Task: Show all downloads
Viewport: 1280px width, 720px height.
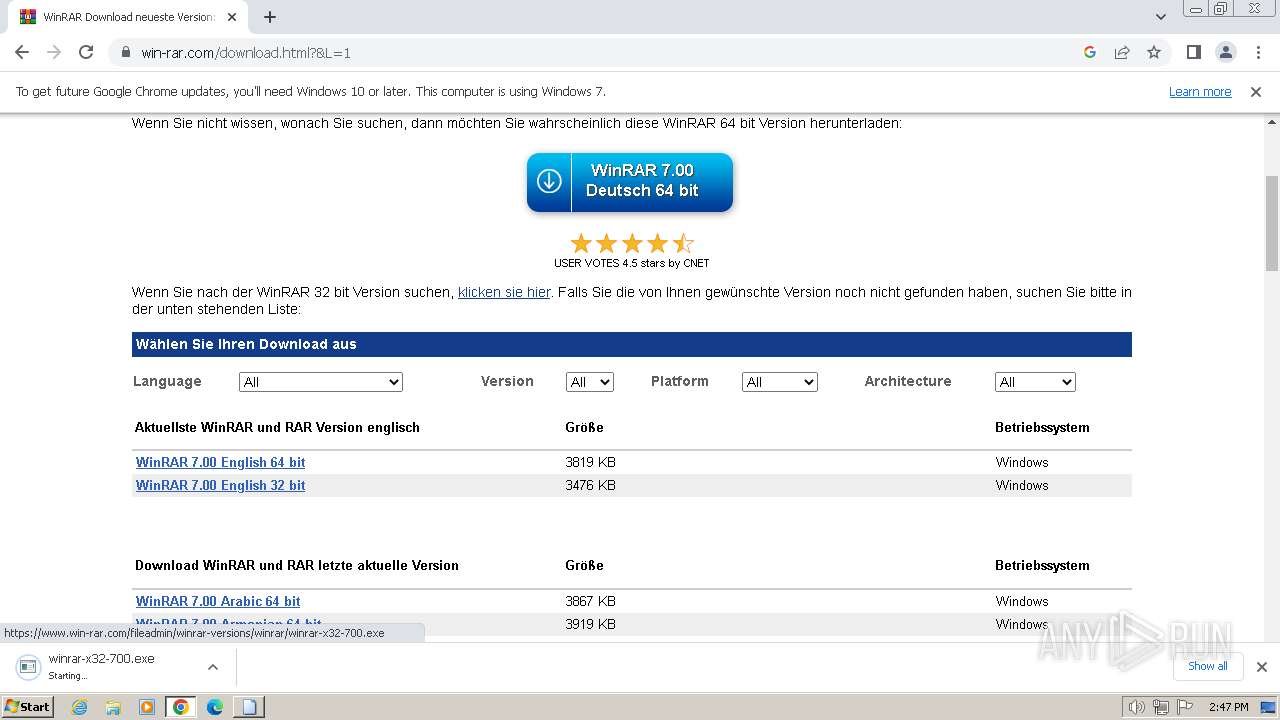Action: click(x=1208, y=667)
